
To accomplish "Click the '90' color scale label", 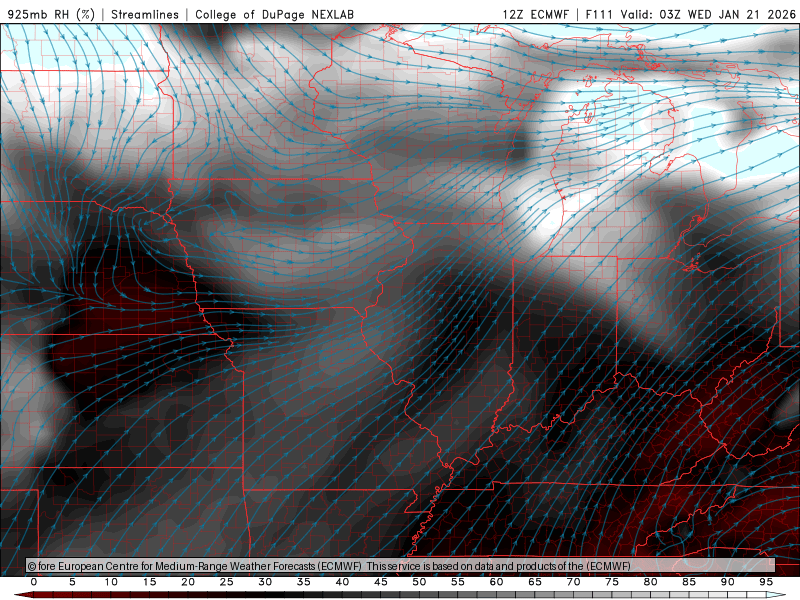I will pos(728,582).
